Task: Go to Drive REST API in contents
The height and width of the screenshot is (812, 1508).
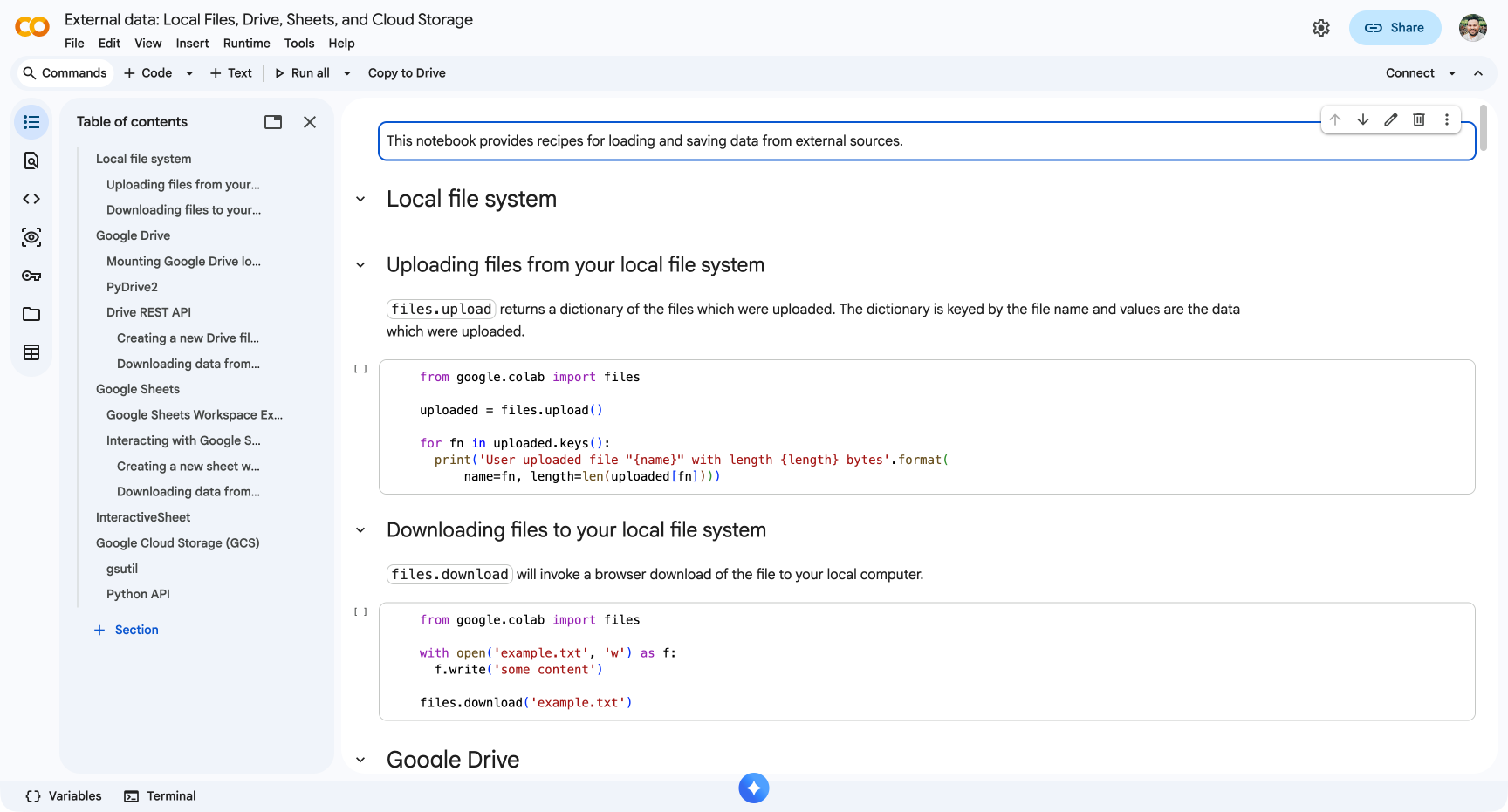Action: point(148,312)
